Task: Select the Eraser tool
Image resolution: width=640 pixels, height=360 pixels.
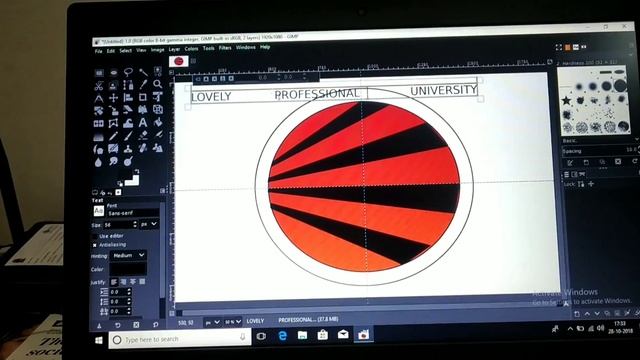Action: [143, 136]
